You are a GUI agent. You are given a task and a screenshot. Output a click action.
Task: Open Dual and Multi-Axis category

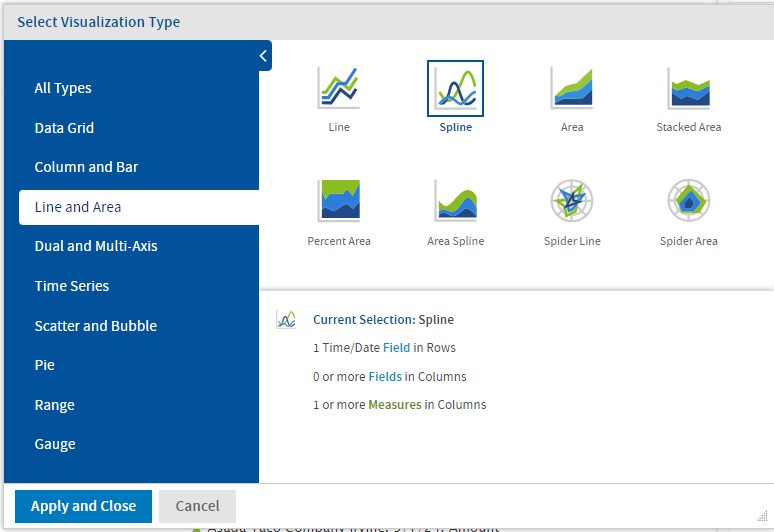point(96,246)
